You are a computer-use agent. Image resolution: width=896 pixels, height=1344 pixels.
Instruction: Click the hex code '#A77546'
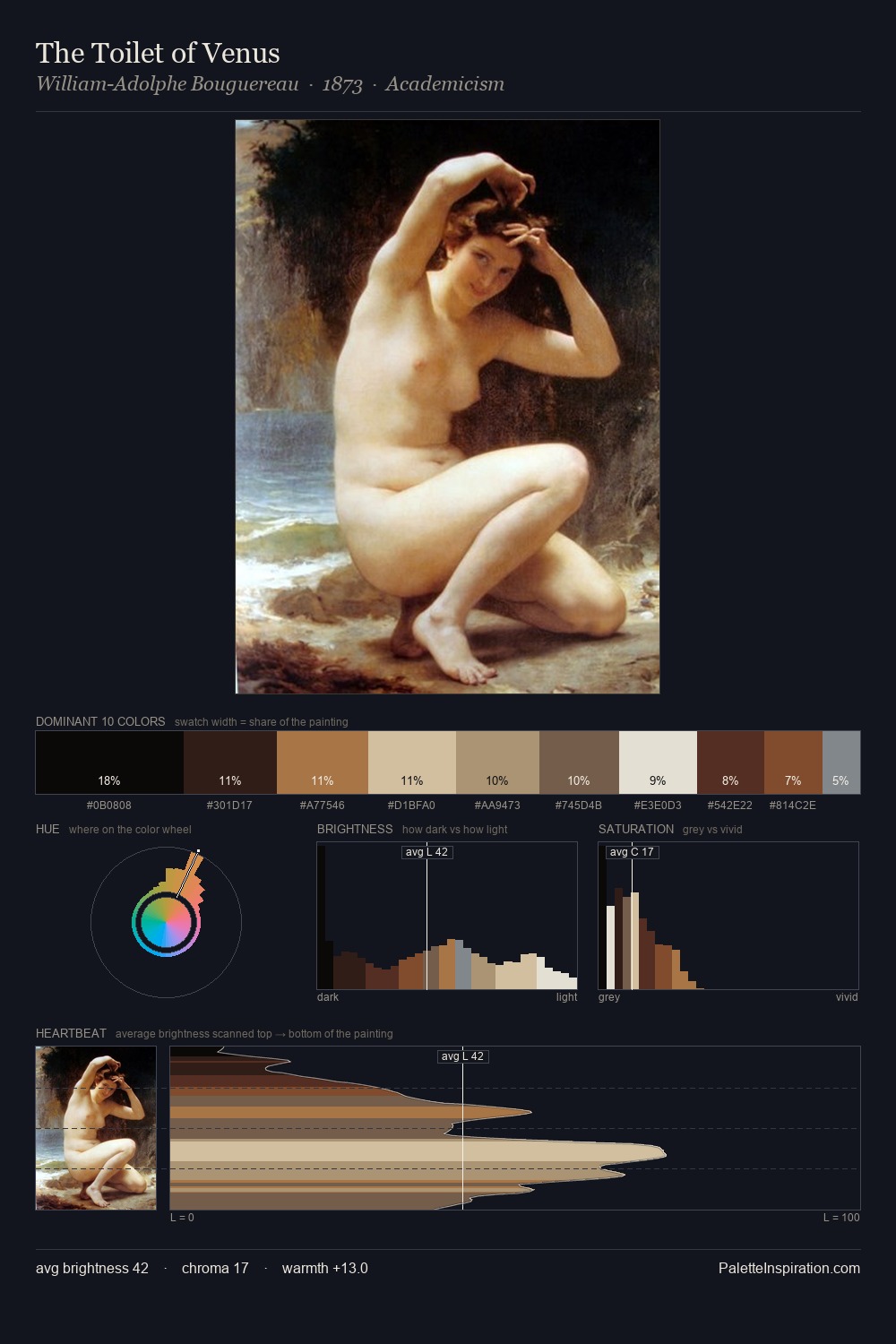[x=322, y=806]
